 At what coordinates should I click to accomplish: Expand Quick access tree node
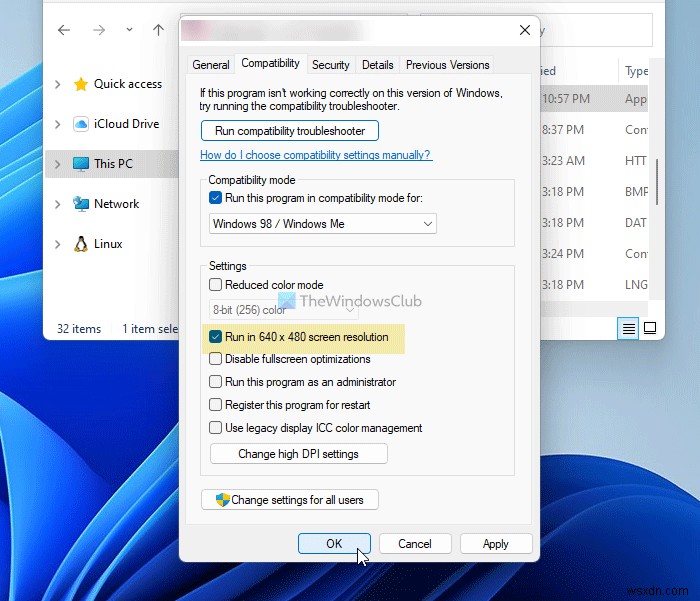[x=58, y=84]
